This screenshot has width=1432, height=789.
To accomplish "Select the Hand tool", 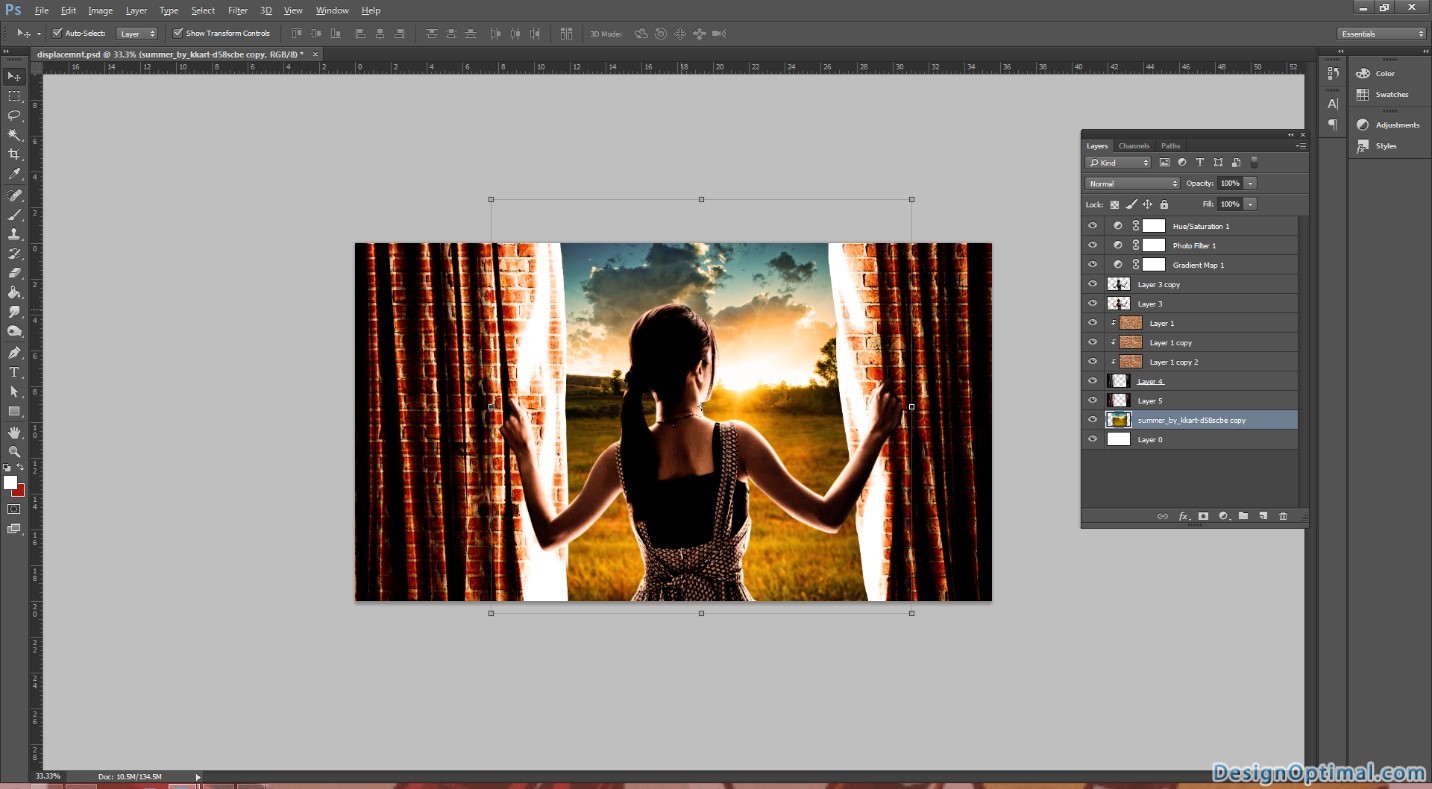I will point(14,433).
